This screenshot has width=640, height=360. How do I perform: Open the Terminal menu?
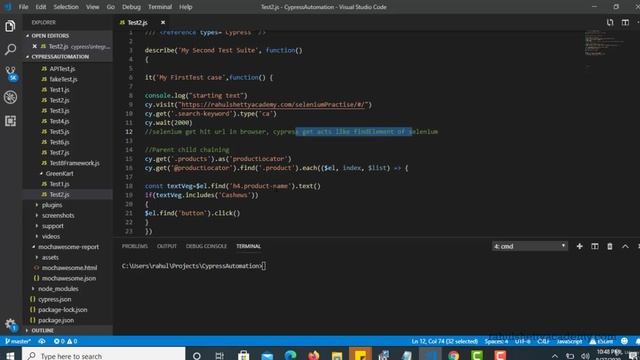(x=160, y=7)
